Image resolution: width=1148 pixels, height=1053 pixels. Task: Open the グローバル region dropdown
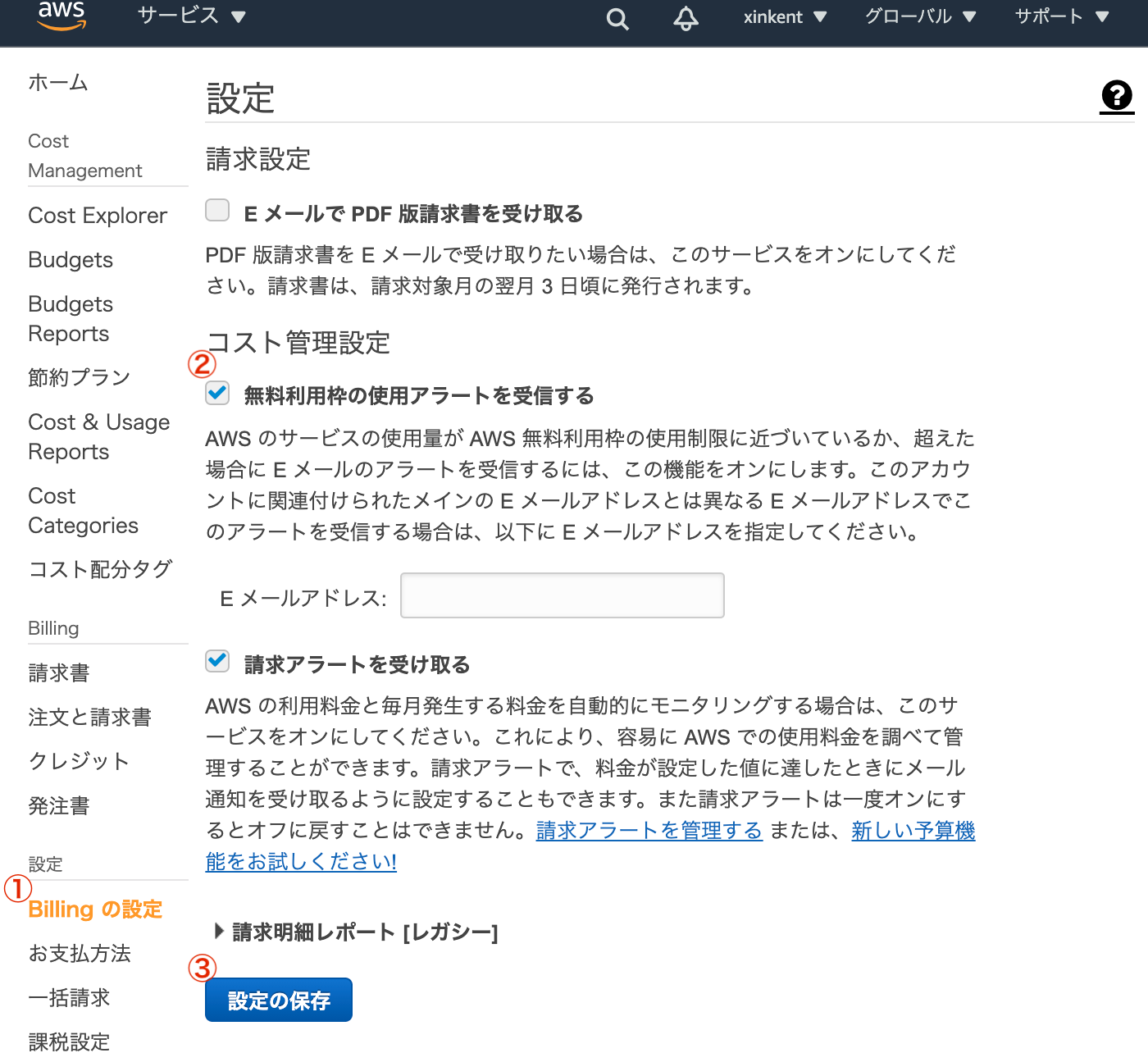point(920,16)
